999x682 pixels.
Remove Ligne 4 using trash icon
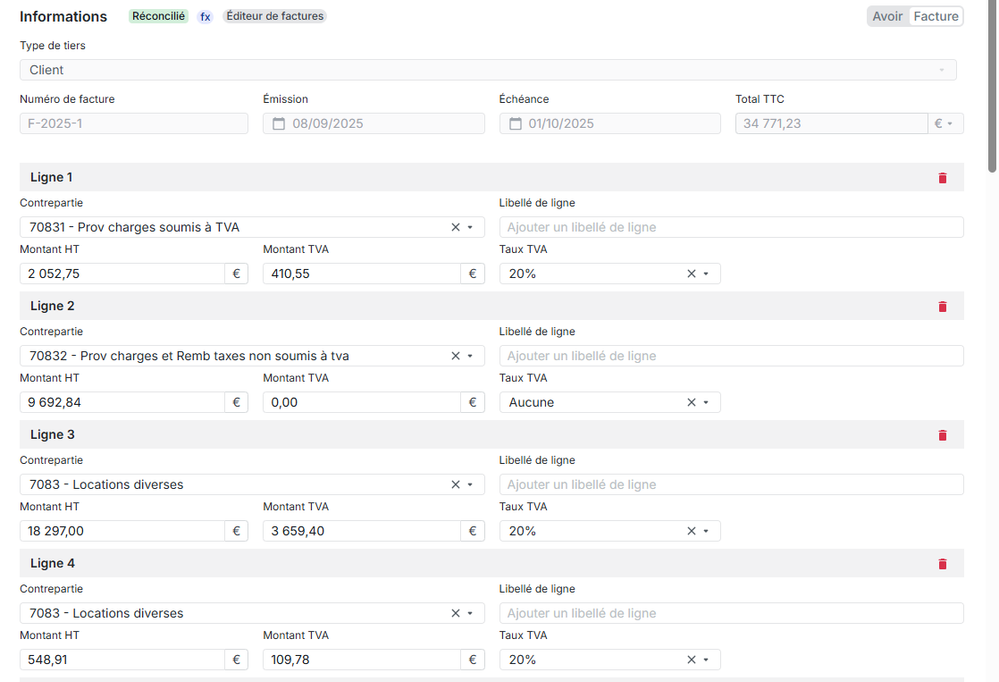pyautogui.click(x=942, y=564)
